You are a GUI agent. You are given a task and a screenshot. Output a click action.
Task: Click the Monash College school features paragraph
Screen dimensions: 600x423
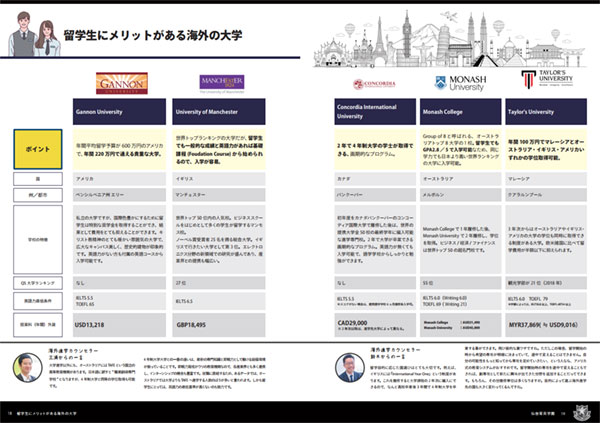point(461,240)
